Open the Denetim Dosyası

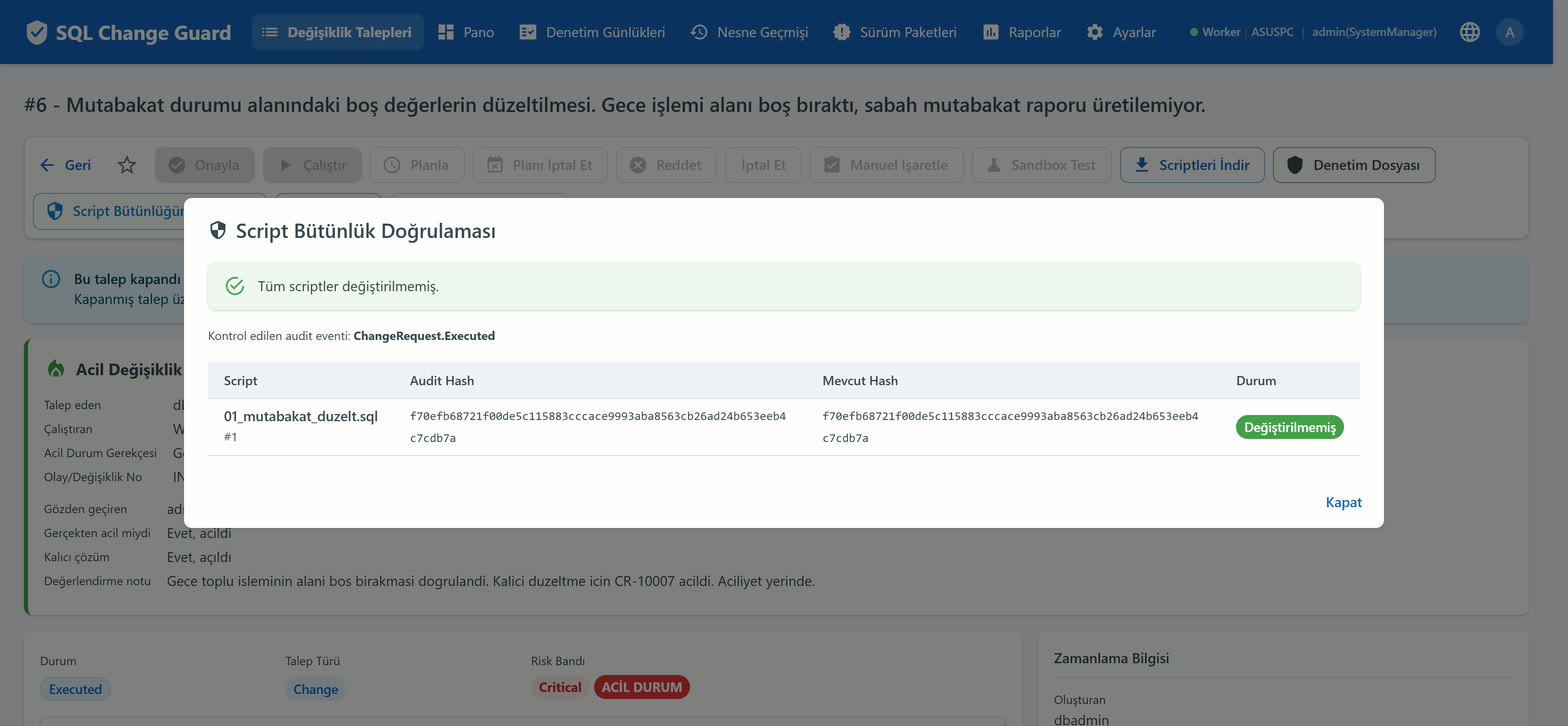1354,165
